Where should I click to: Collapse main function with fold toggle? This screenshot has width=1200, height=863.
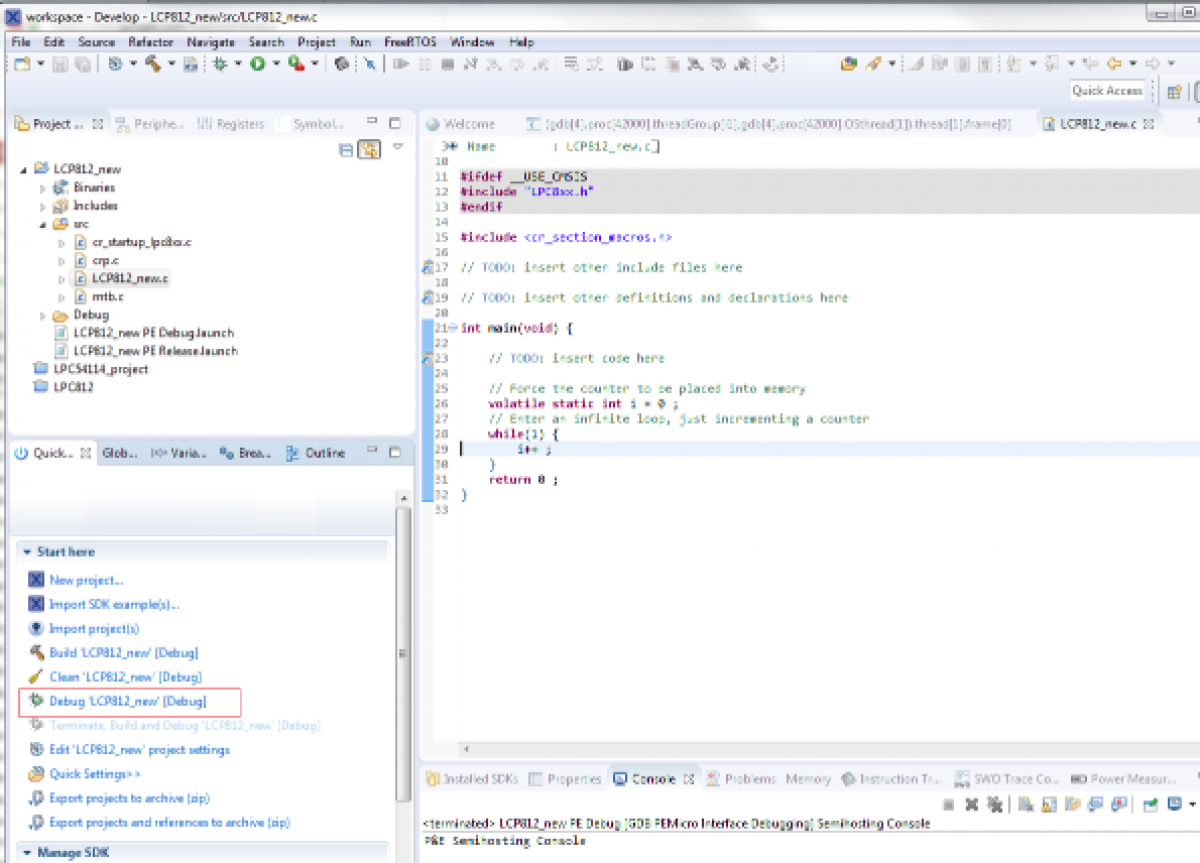click(453, 328)
